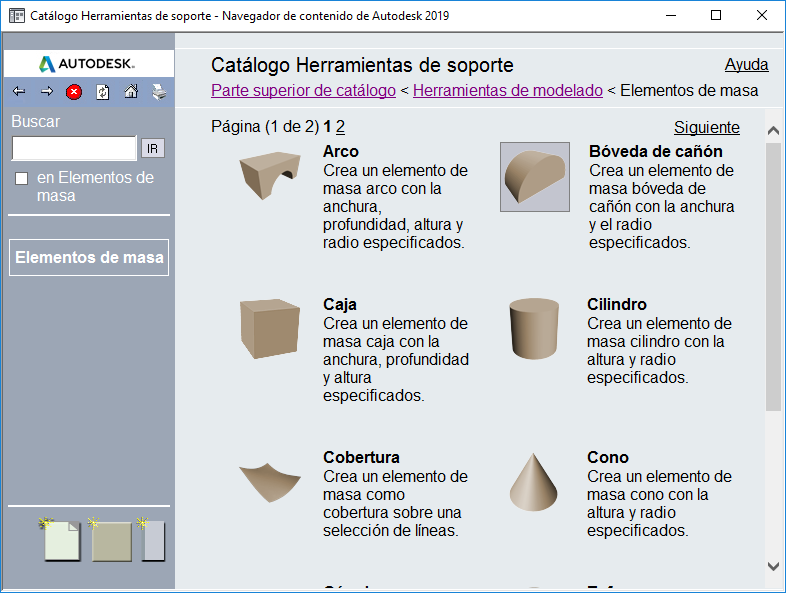Viewport: 786px width, 593px height.
Task: Click the 'Caja' title text
Action: [x=340, y=304]
